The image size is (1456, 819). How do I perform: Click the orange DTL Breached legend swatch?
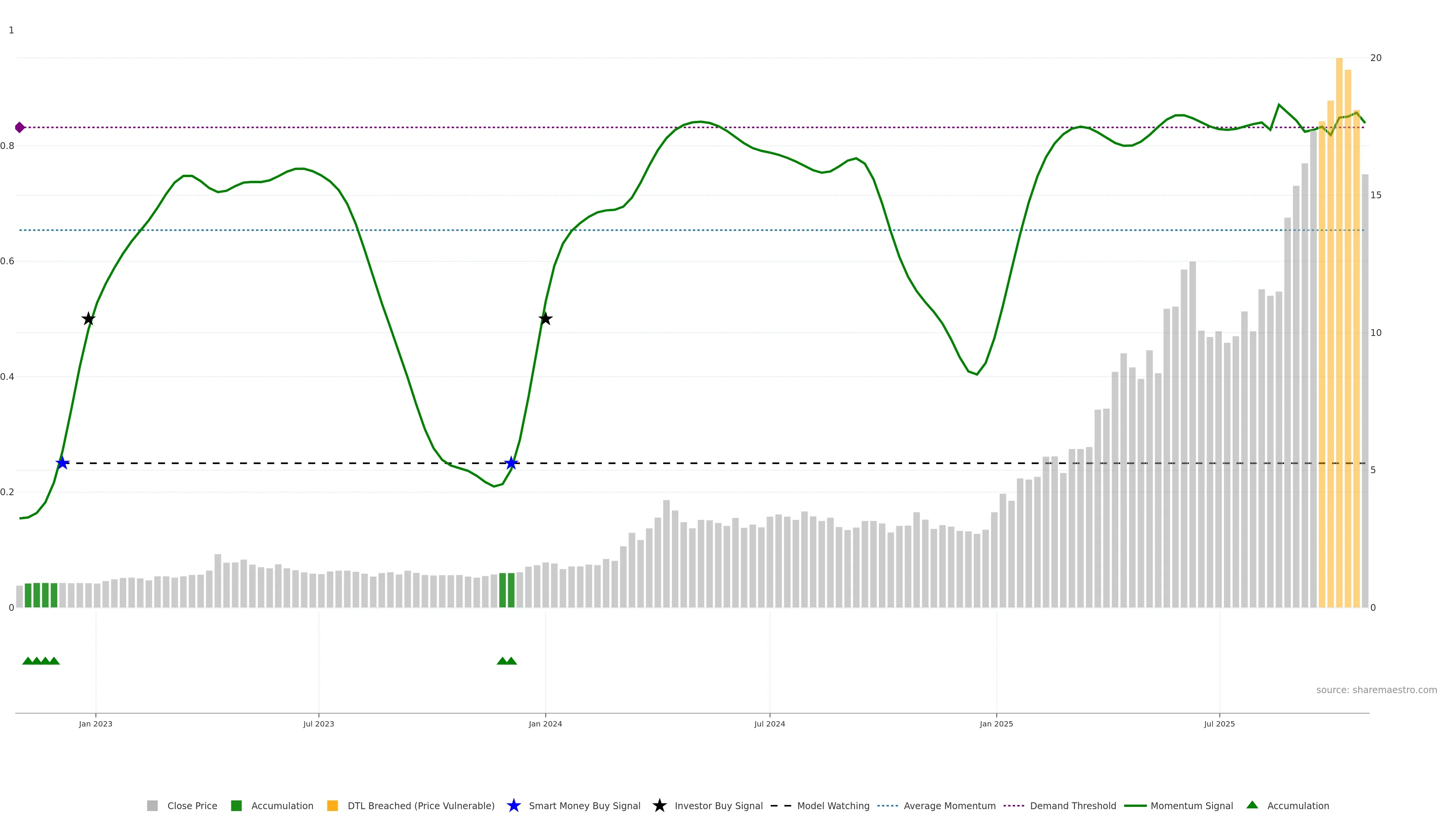click(333, 805)
